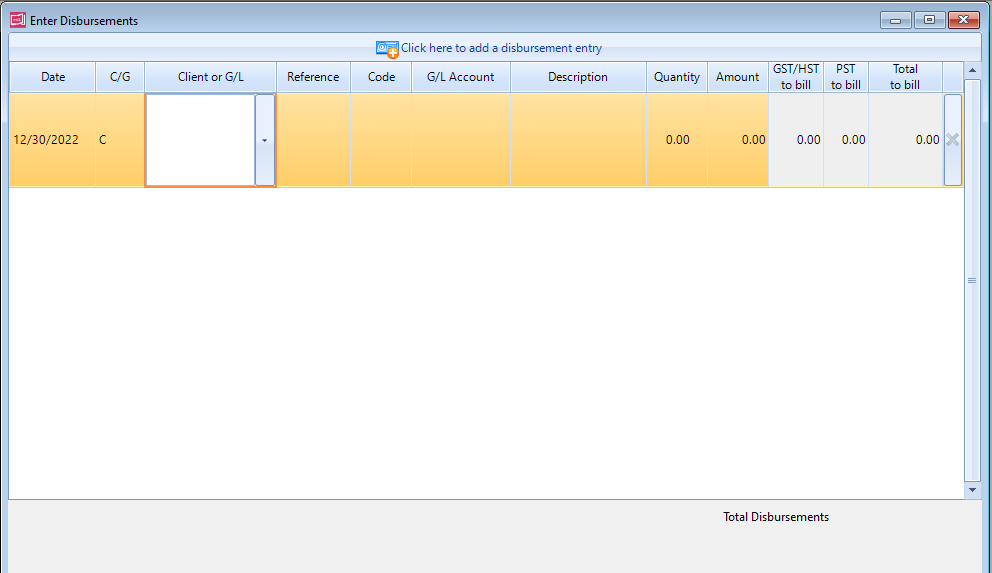Delete the disbursement row with X icon
992x573 pixels.
coord(952,140)
